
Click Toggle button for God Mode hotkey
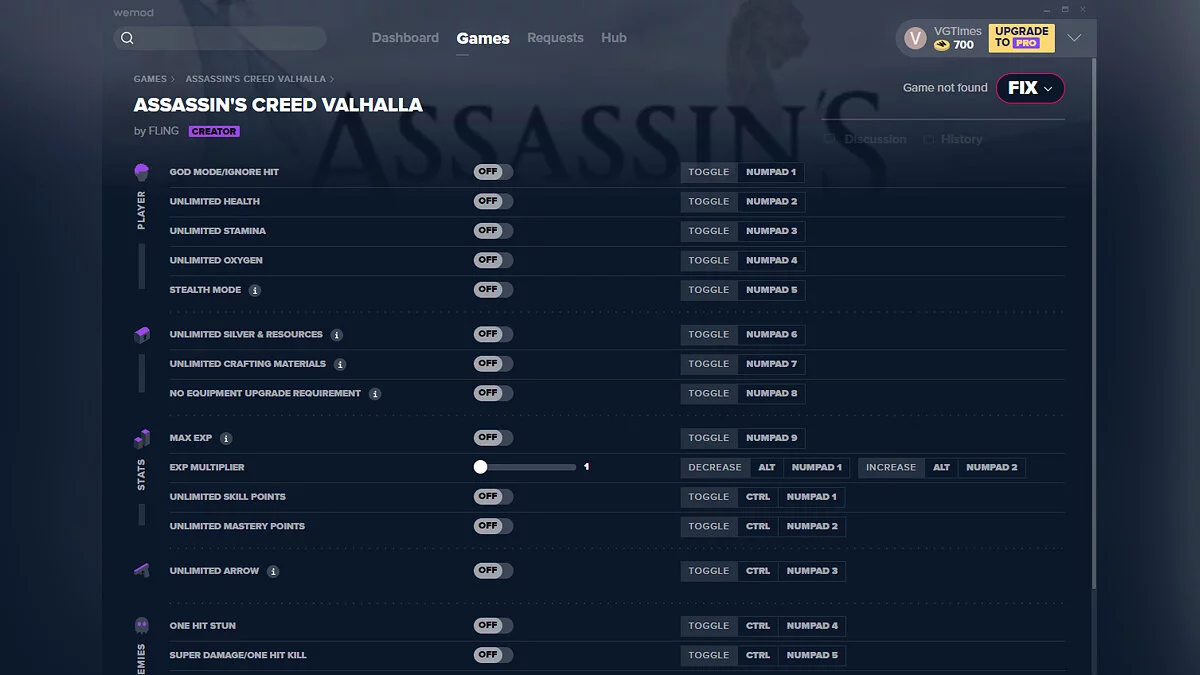(x=709, y=172)
